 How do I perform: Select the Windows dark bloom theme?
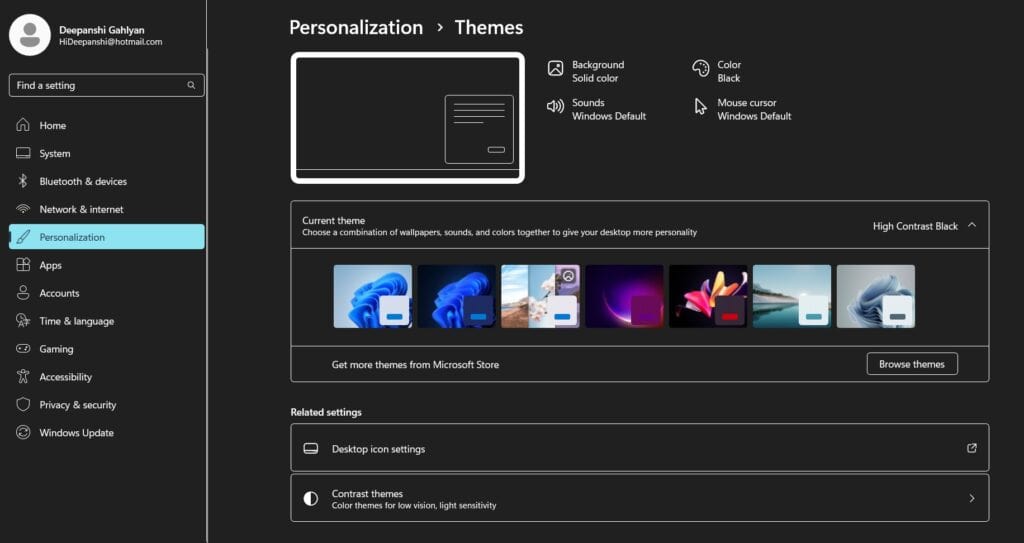(x=456, y=296)
